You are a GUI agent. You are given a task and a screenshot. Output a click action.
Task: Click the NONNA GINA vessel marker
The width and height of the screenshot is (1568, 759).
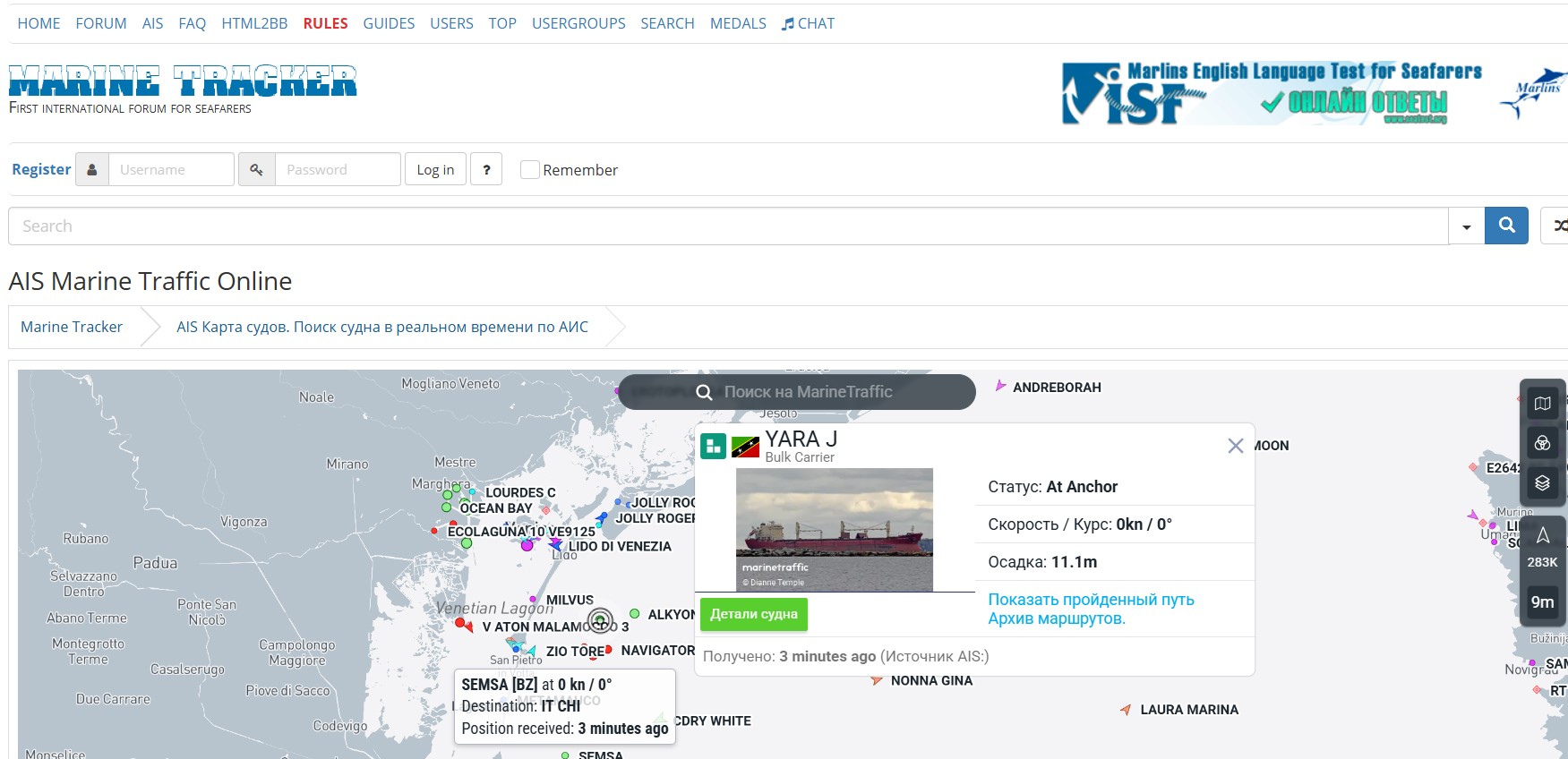(877, 680)
